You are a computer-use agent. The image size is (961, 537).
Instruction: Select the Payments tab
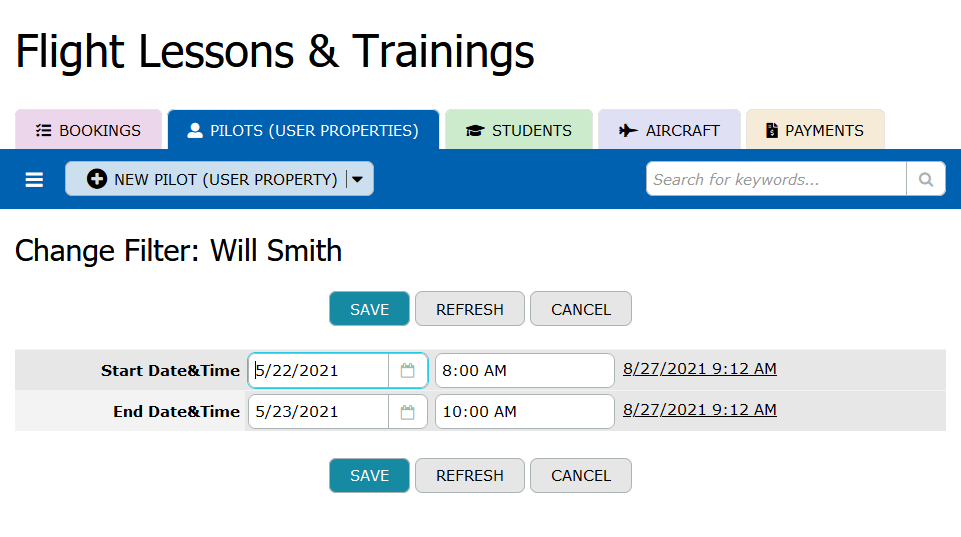click(814, 130)
